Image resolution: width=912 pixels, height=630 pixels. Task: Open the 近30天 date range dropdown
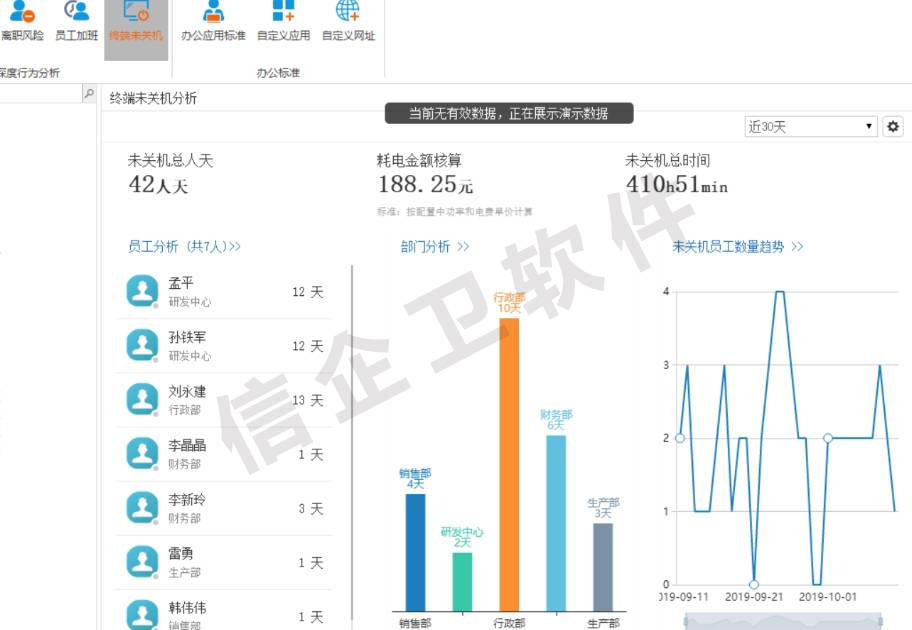(x=810, y=127)
